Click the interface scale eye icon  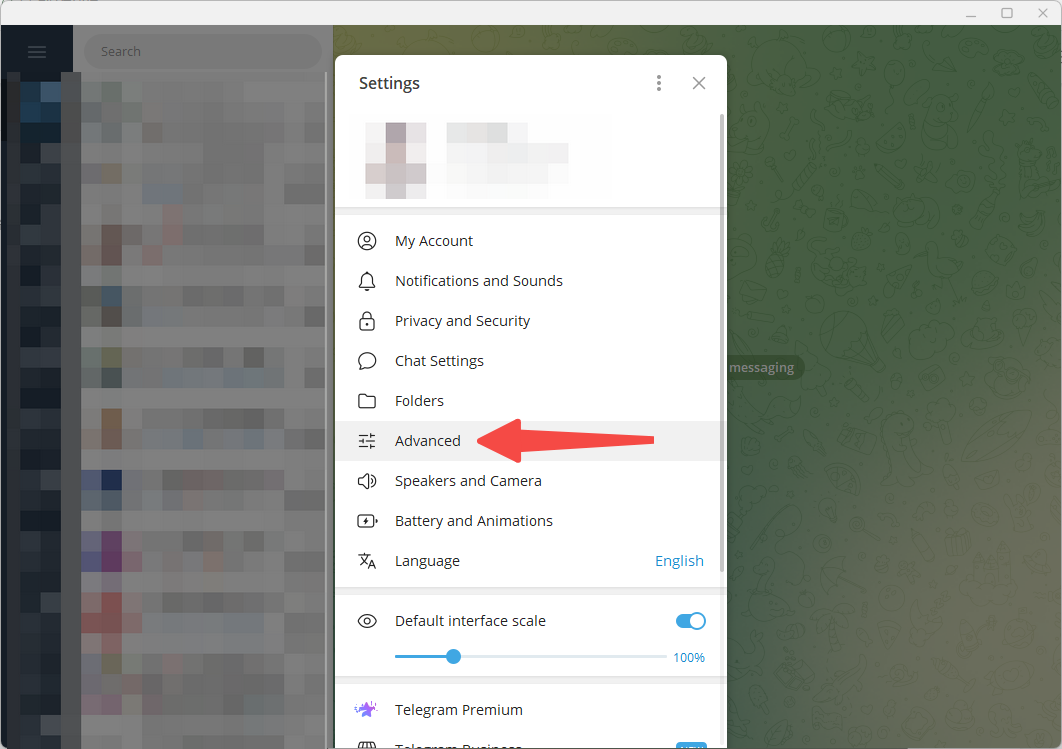tap(367, 621)
